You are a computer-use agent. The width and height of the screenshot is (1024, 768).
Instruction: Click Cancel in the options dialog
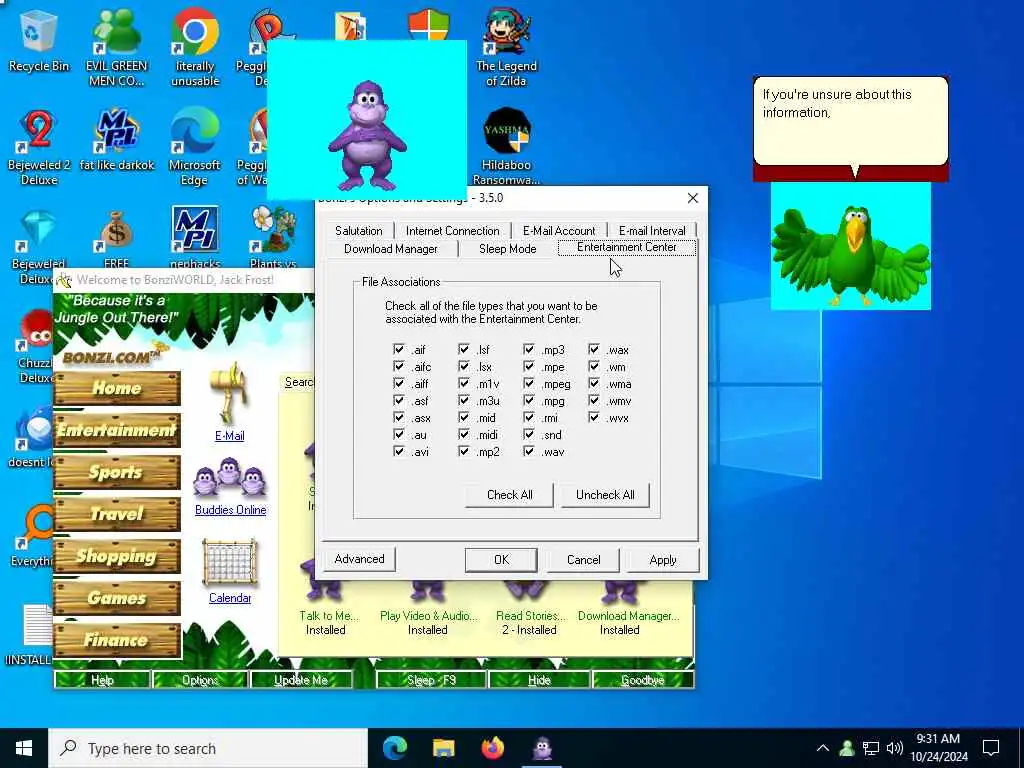(x=583, y=560)
